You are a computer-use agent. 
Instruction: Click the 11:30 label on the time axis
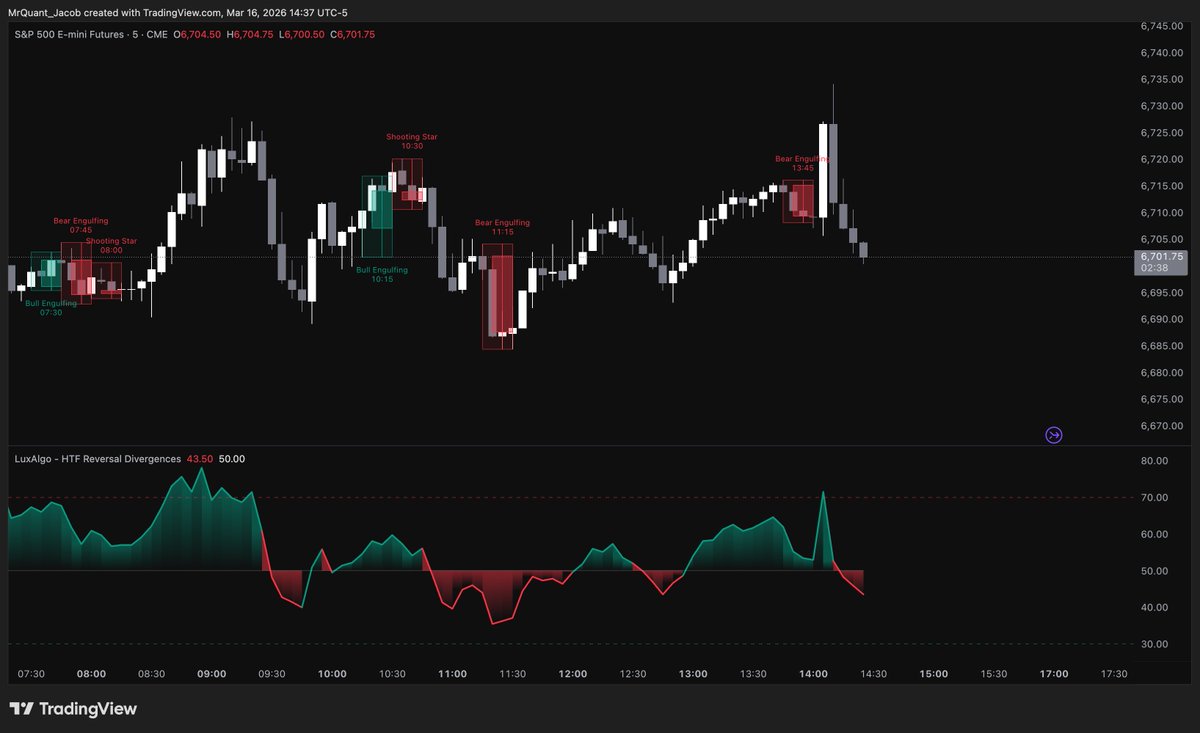pos(512,674)
